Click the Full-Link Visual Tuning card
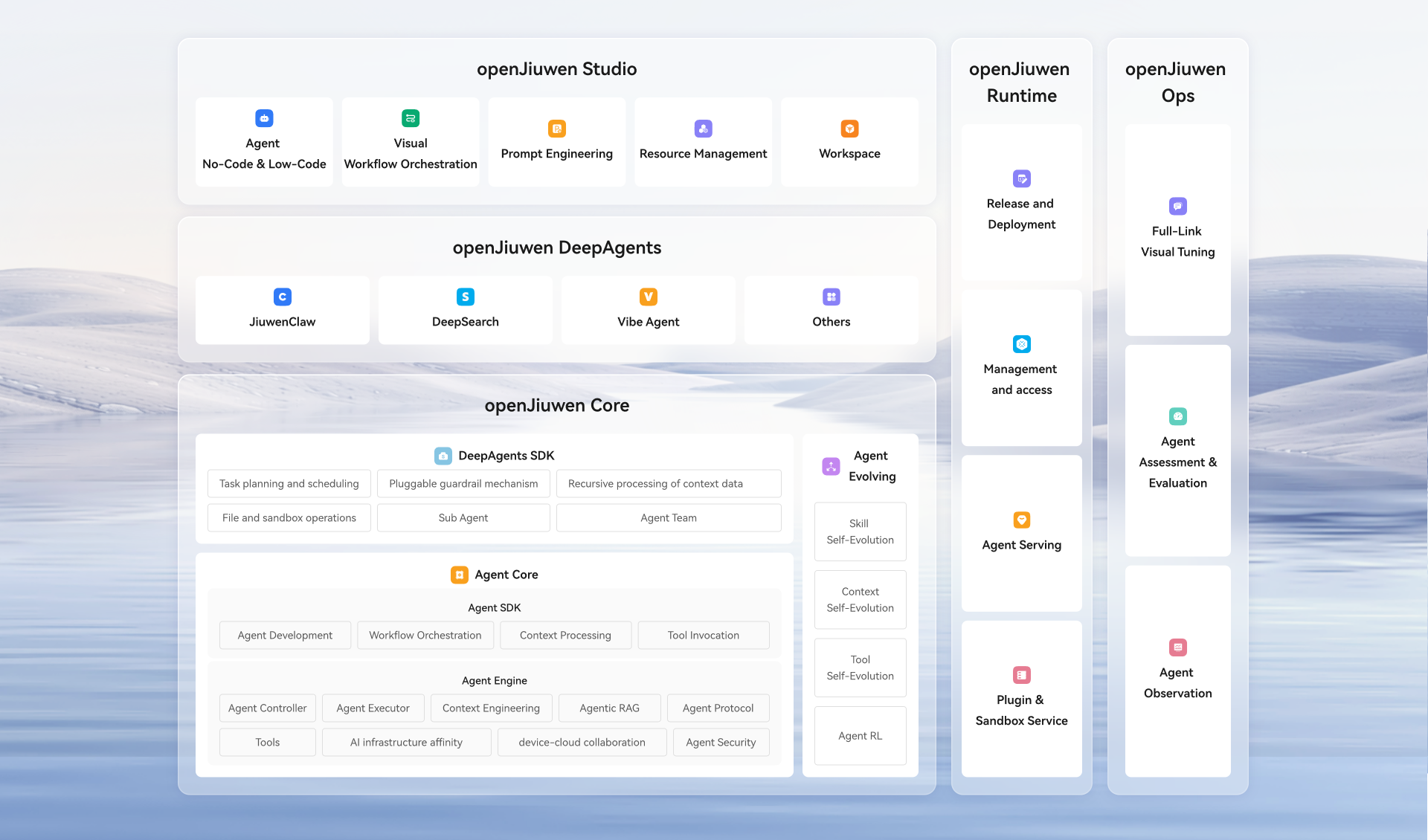The width and height of the screenshot is (1428, 840). pyautogui.click(x=1178, y=230)
